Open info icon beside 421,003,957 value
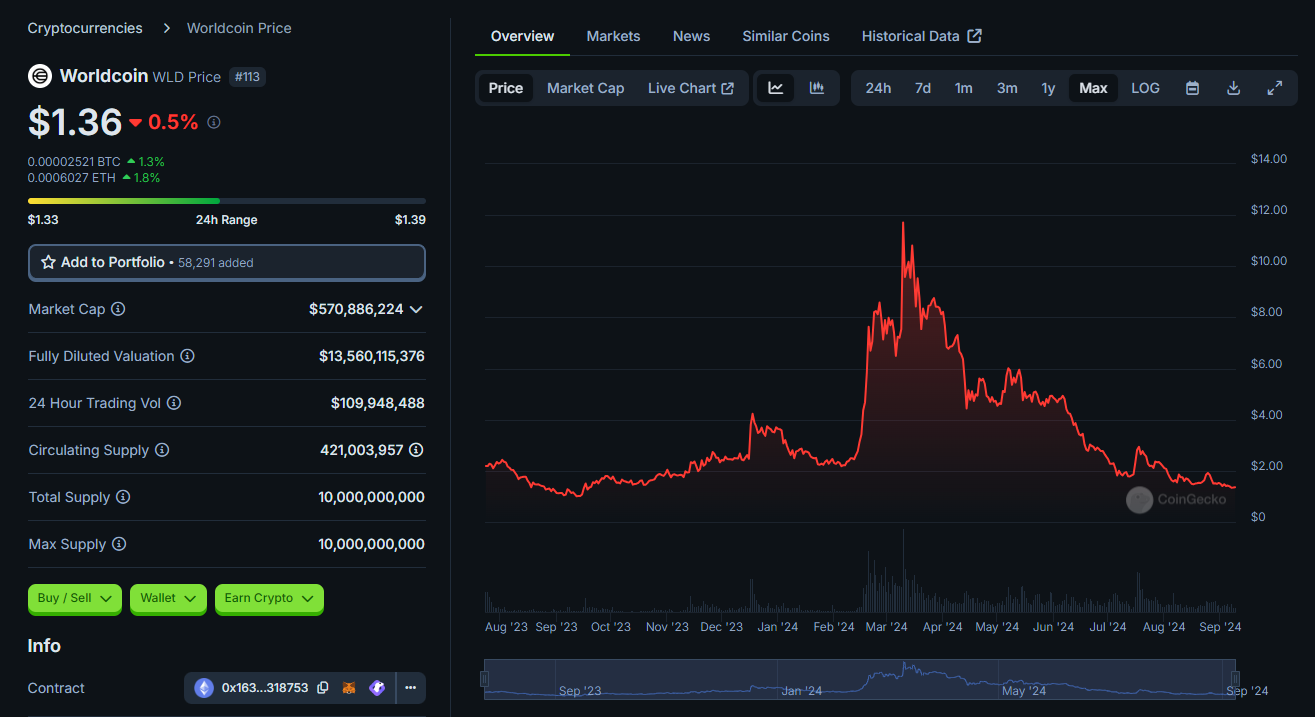The height and width of the screenshot is (717, 1315). point(416,450)
